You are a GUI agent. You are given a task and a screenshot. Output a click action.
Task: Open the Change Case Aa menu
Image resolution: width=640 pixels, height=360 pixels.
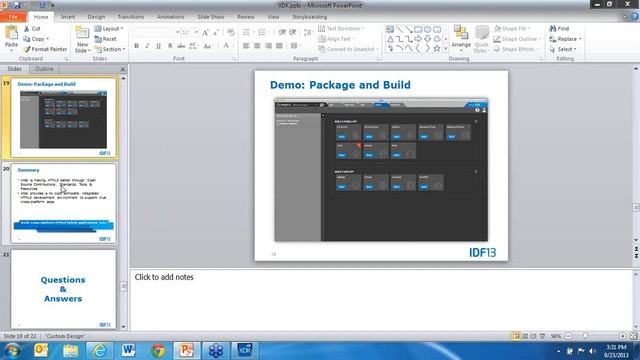(208, 46)
